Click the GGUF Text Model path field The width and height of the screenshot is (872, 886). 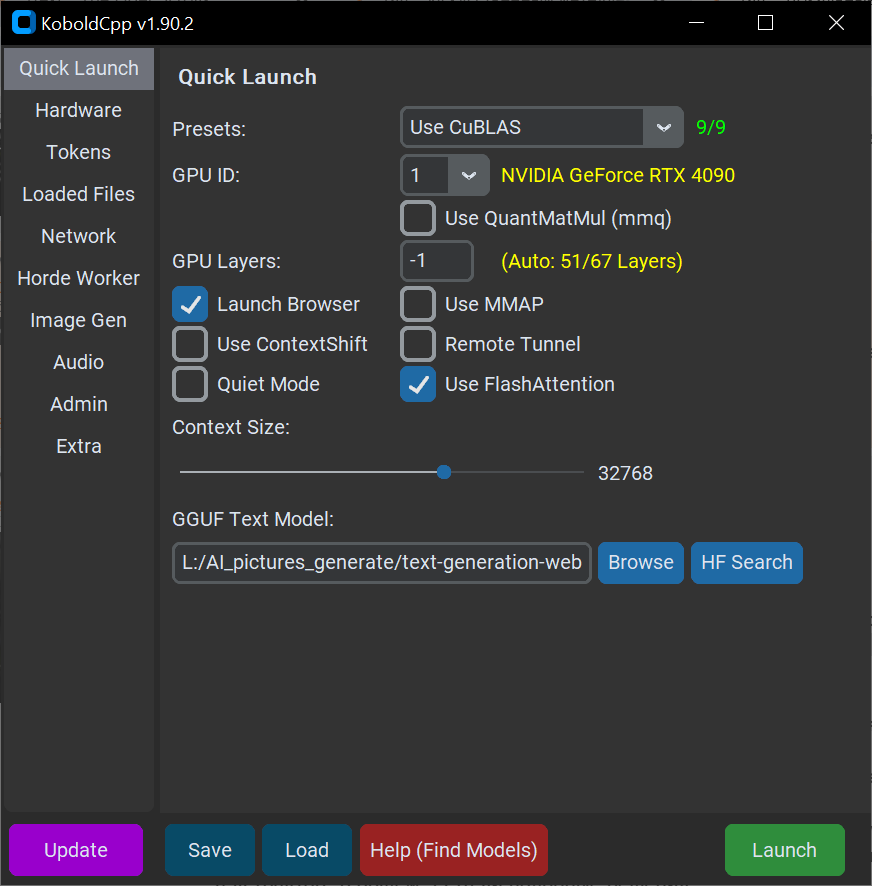click(382, 563)
